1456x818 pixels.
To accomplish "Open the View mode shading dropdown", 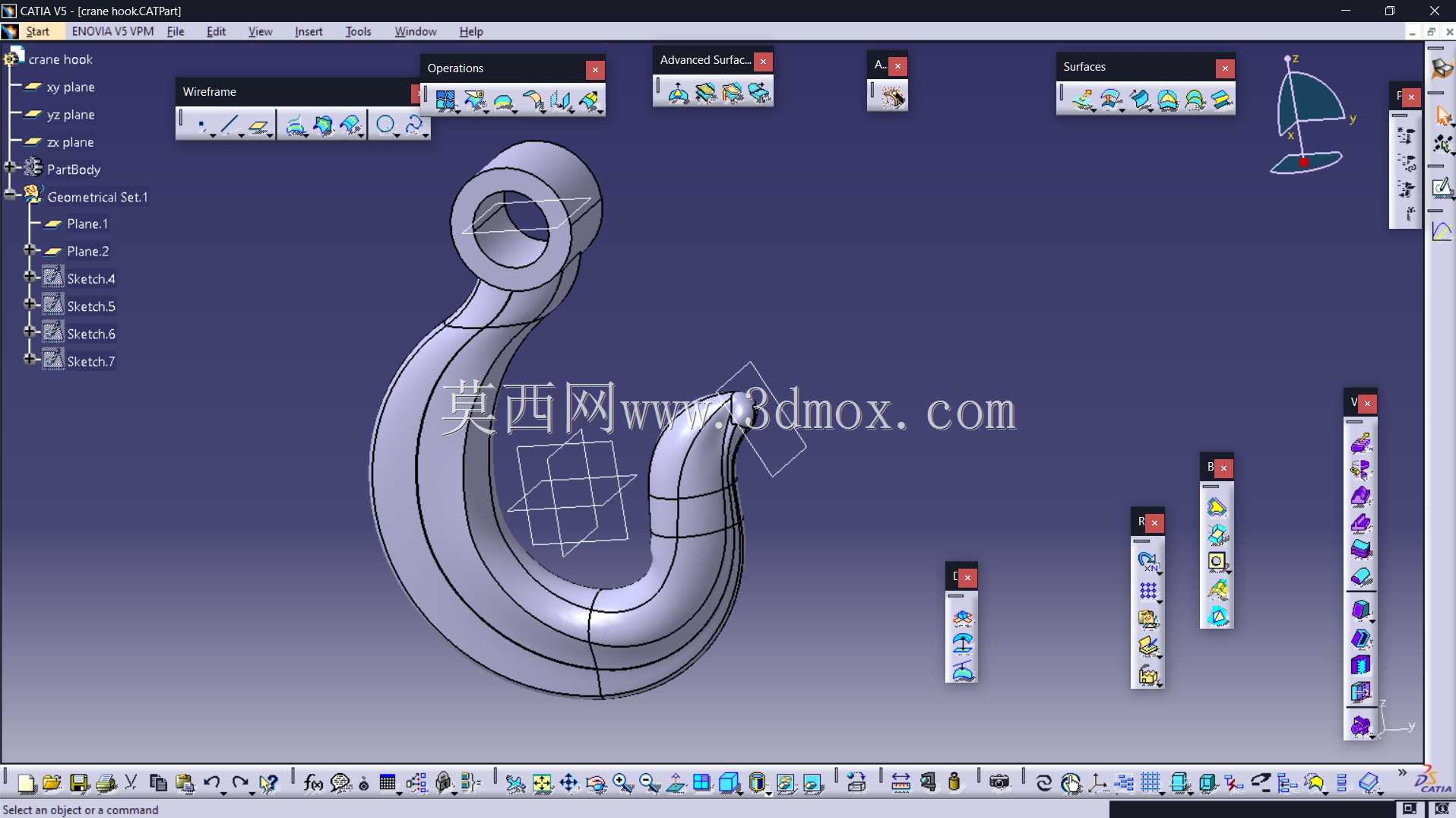I will click(768, 793).
